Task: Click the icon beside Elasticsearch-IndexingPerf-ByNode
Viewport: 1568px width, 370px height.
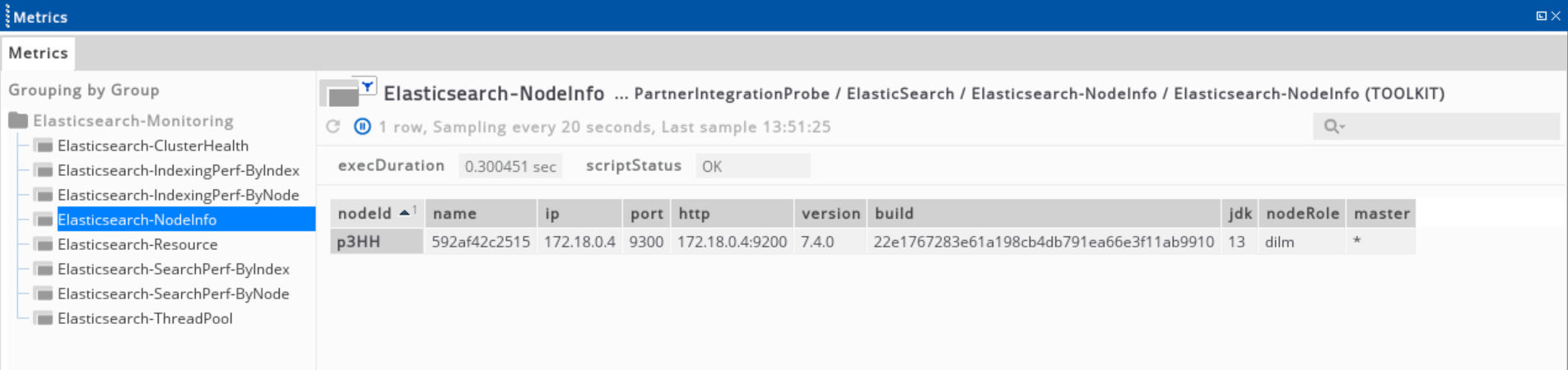Action: [44, 196]
